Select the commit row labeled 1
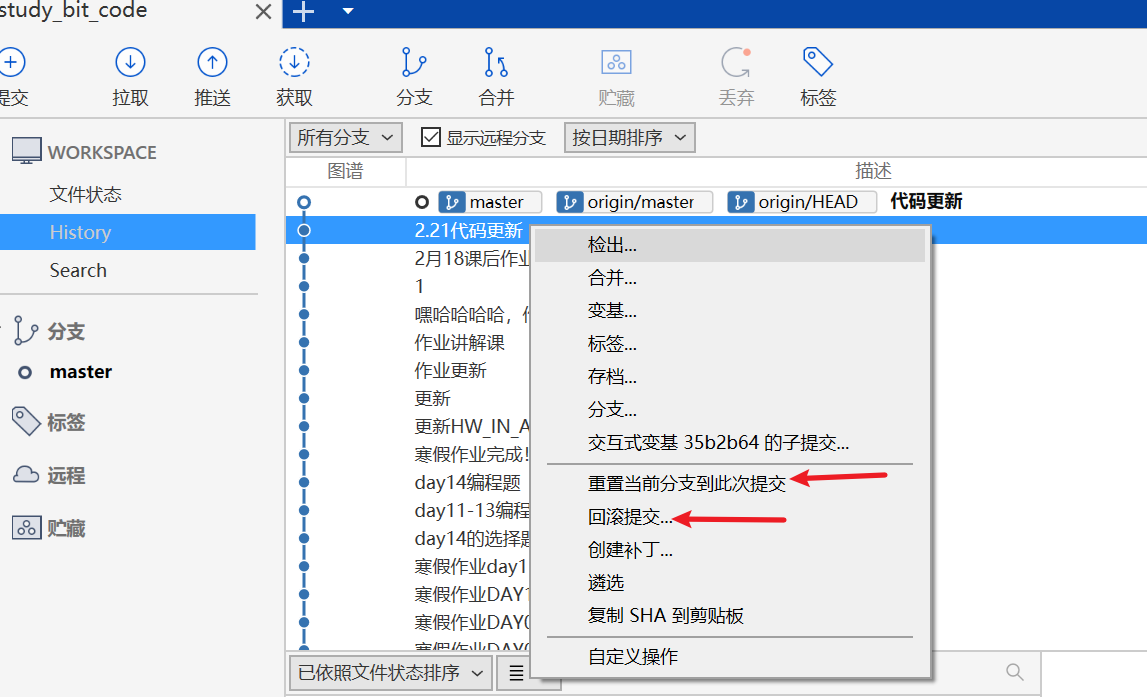This screenshot has width=1147, height=697. point(419,286)
